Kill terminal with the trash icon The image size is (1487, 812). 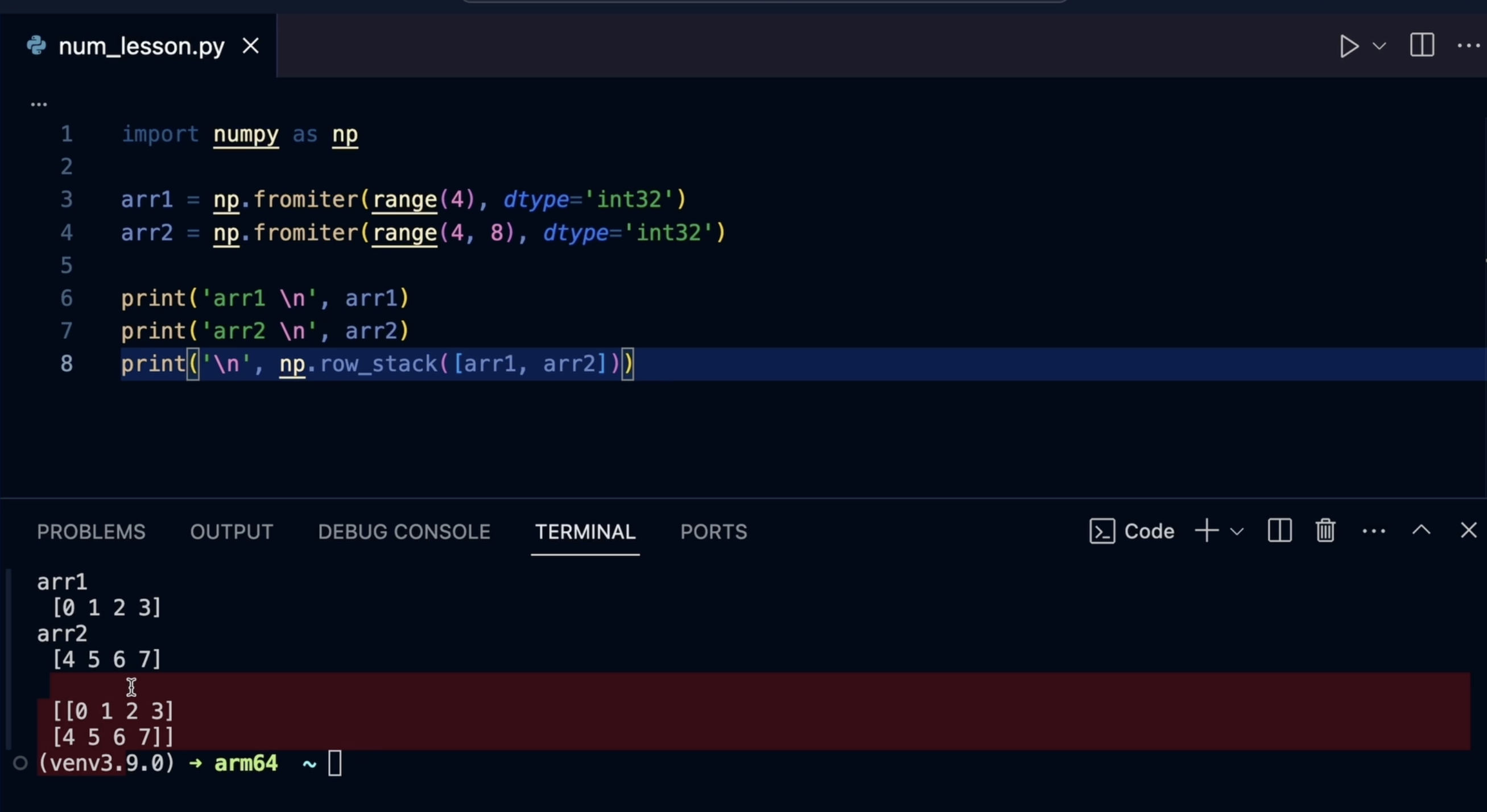point(1325,531)
